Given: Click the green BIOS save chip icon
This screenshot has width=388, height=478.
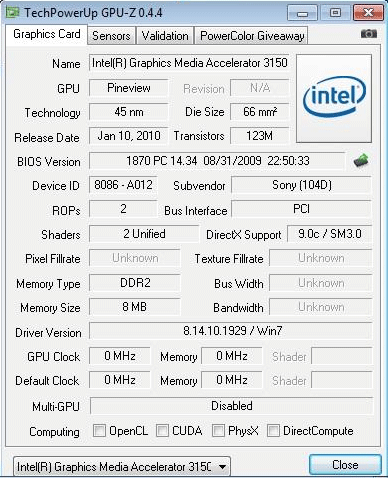Looking at the screenshot, I should pyautogui.click(x=361, y=161).
